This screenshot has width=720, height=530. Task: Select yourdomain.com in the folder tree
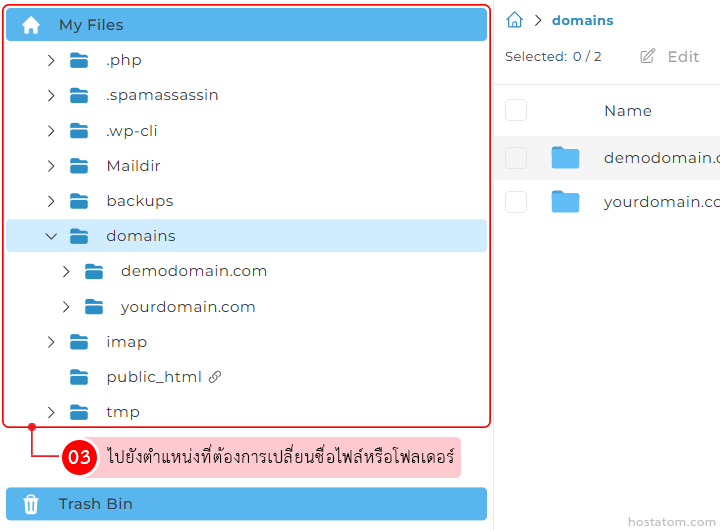pos(187,307)
